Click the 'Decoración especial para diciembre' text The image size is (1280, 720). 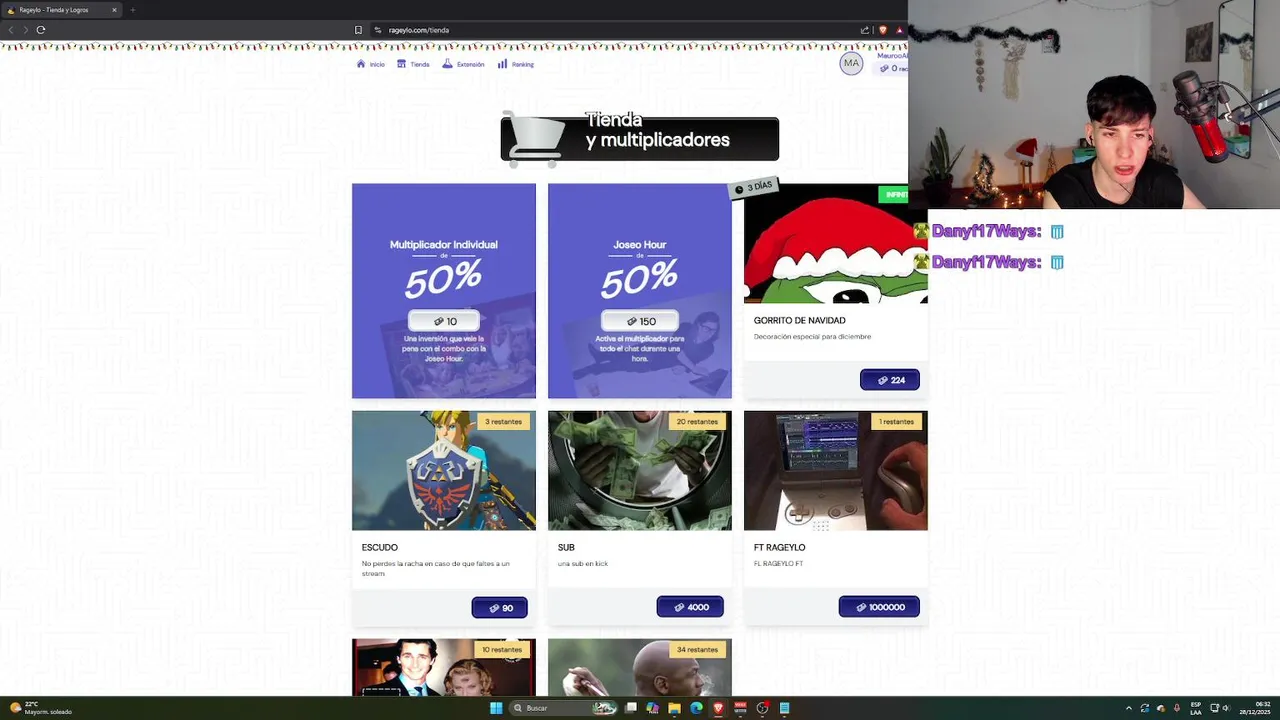point(812,337)
